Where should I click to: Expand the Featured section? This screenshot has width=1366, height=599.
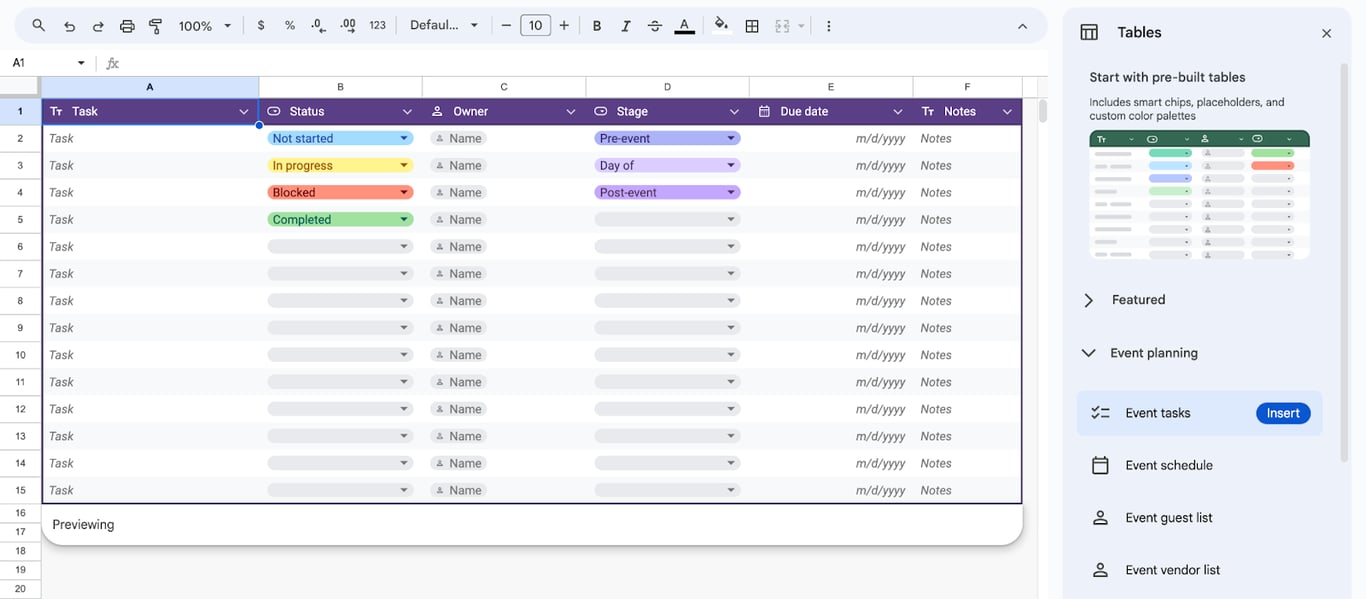pyautogui.click(x=1089, y=300)
